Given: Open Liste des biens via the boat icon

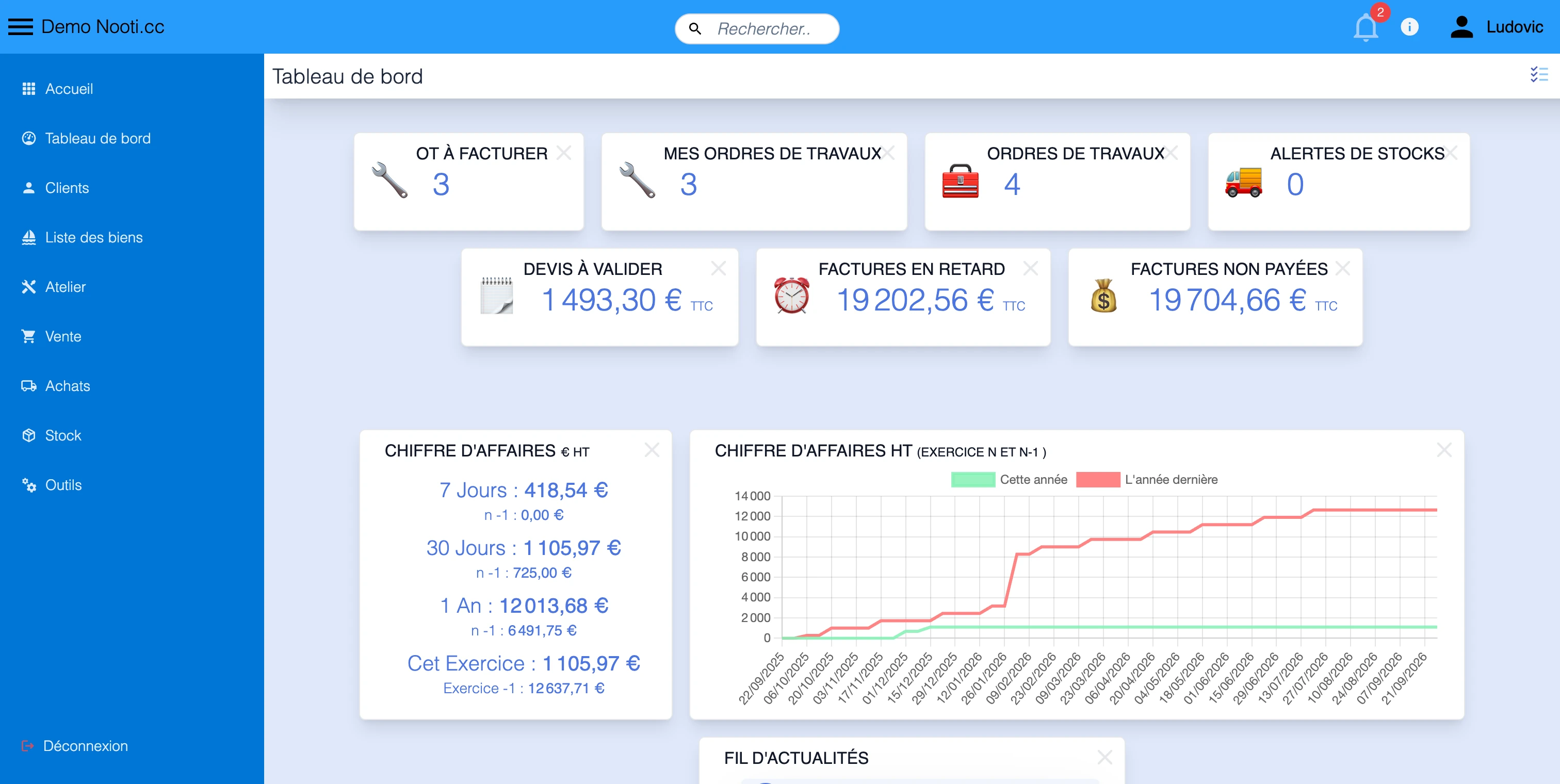Looking at the screenshot, I should pyautogui.click(x=28, y=237).
